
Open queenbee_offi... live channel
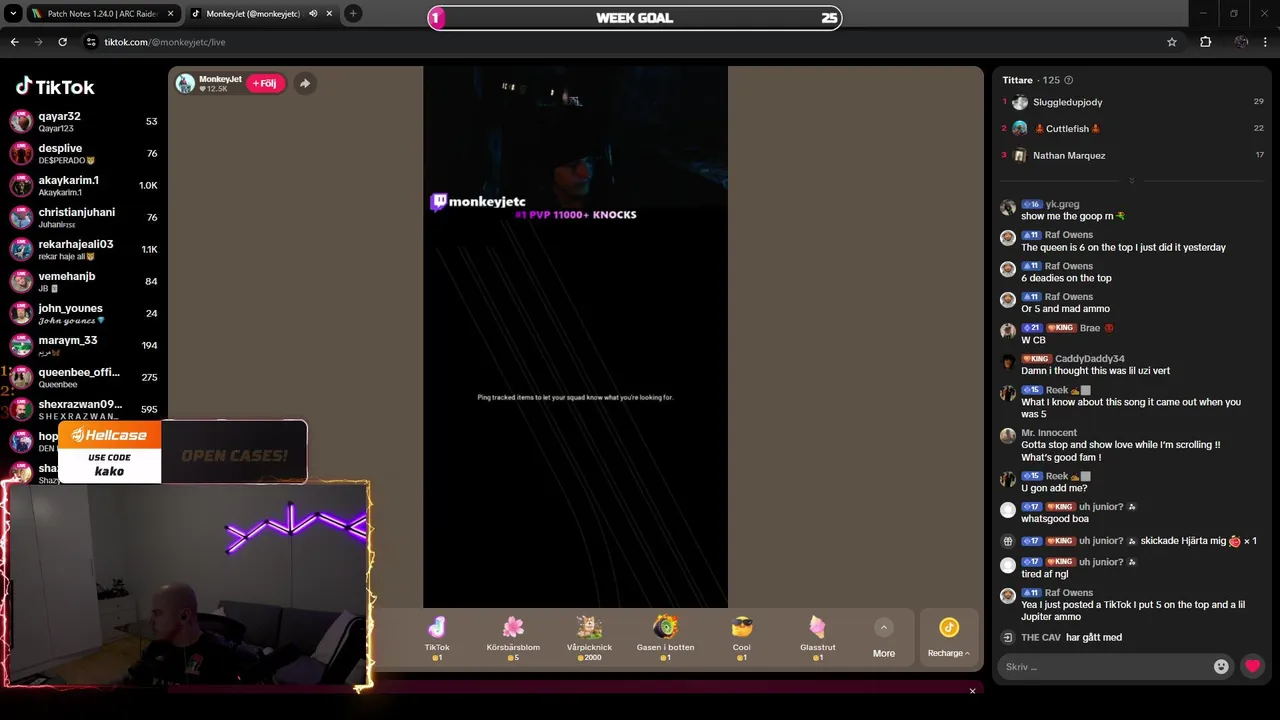coord(83,377)
